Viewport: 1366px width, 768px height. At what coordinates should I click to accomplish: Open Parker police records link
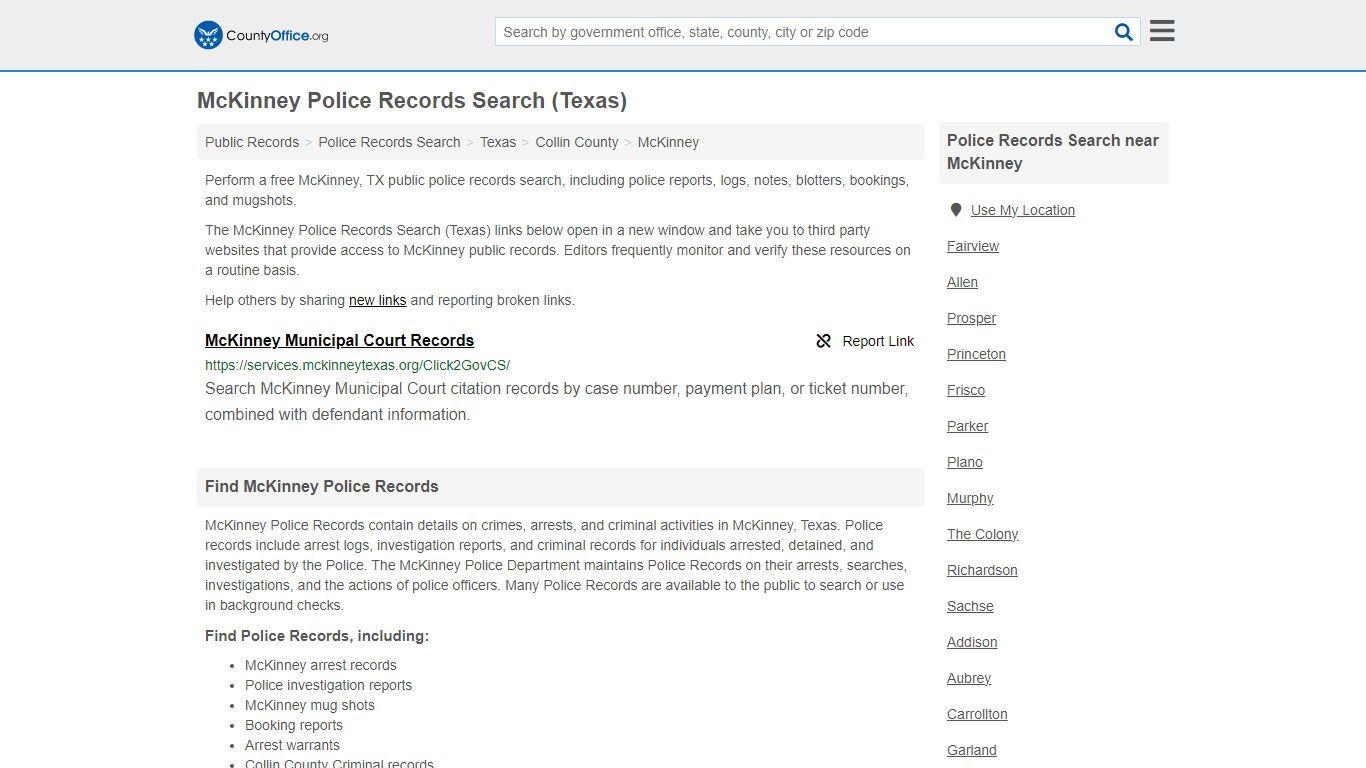click(967, 426)
